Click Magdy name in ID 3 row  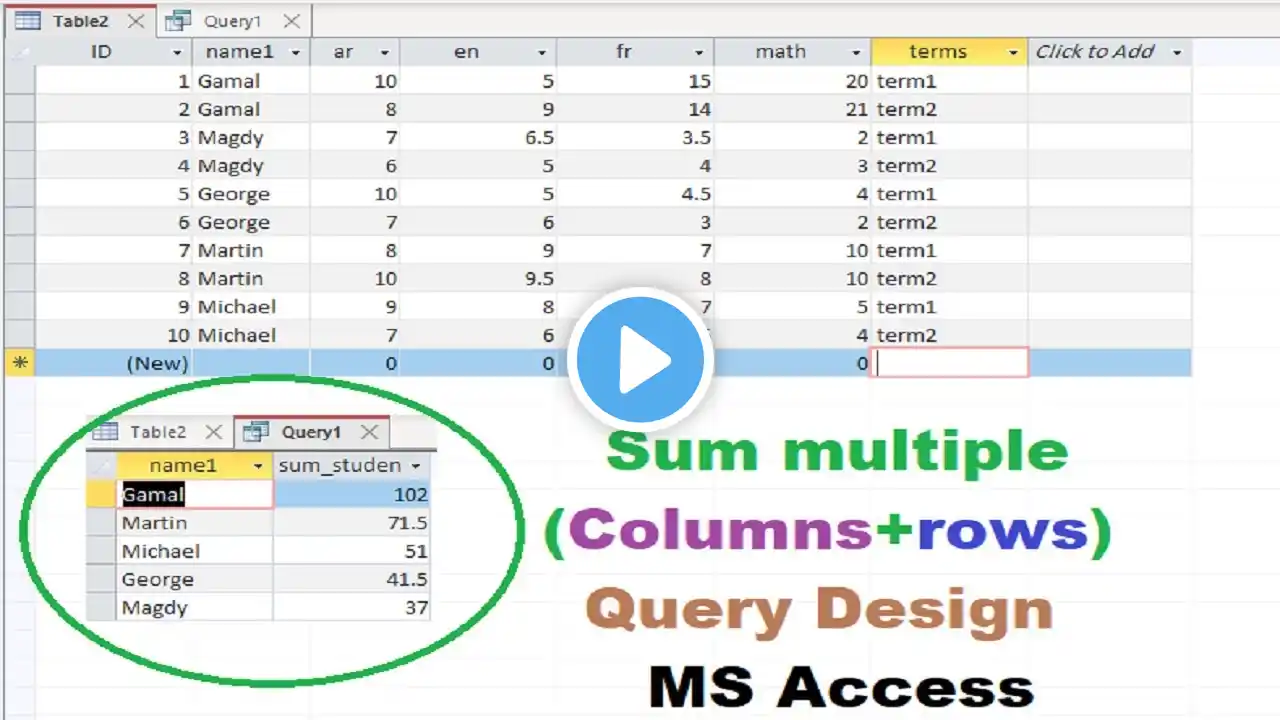point(231,138)
